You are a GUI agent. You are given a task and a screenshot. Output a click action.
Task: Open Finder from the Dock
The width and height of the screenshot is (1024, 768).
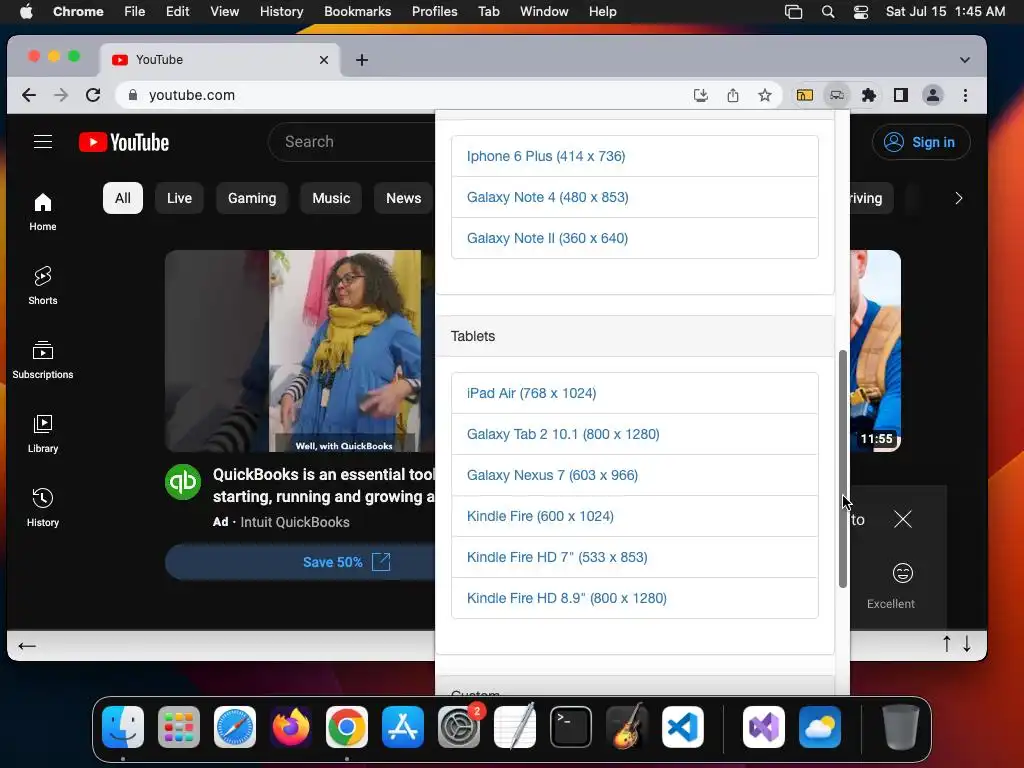pyautogui.click(x=123, y=727)
